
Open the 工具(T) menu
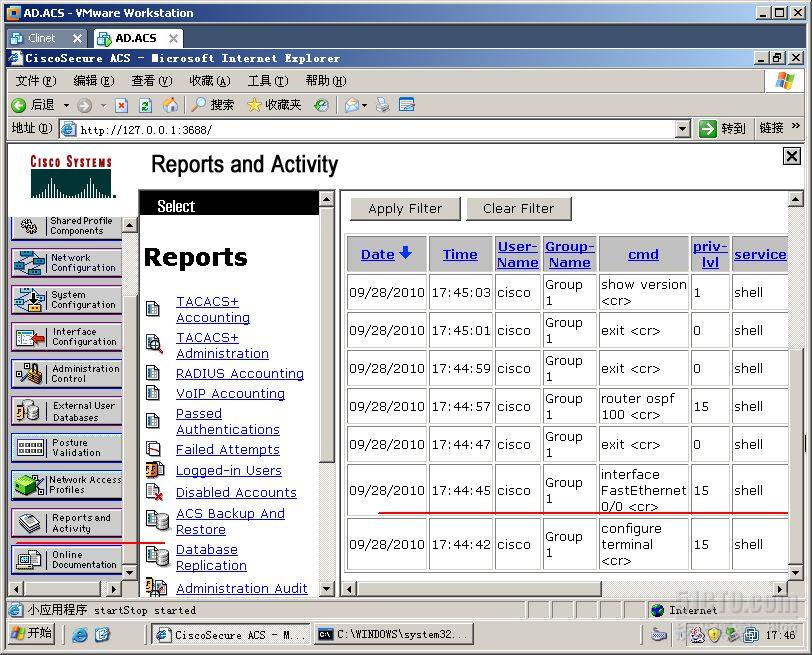268,81
